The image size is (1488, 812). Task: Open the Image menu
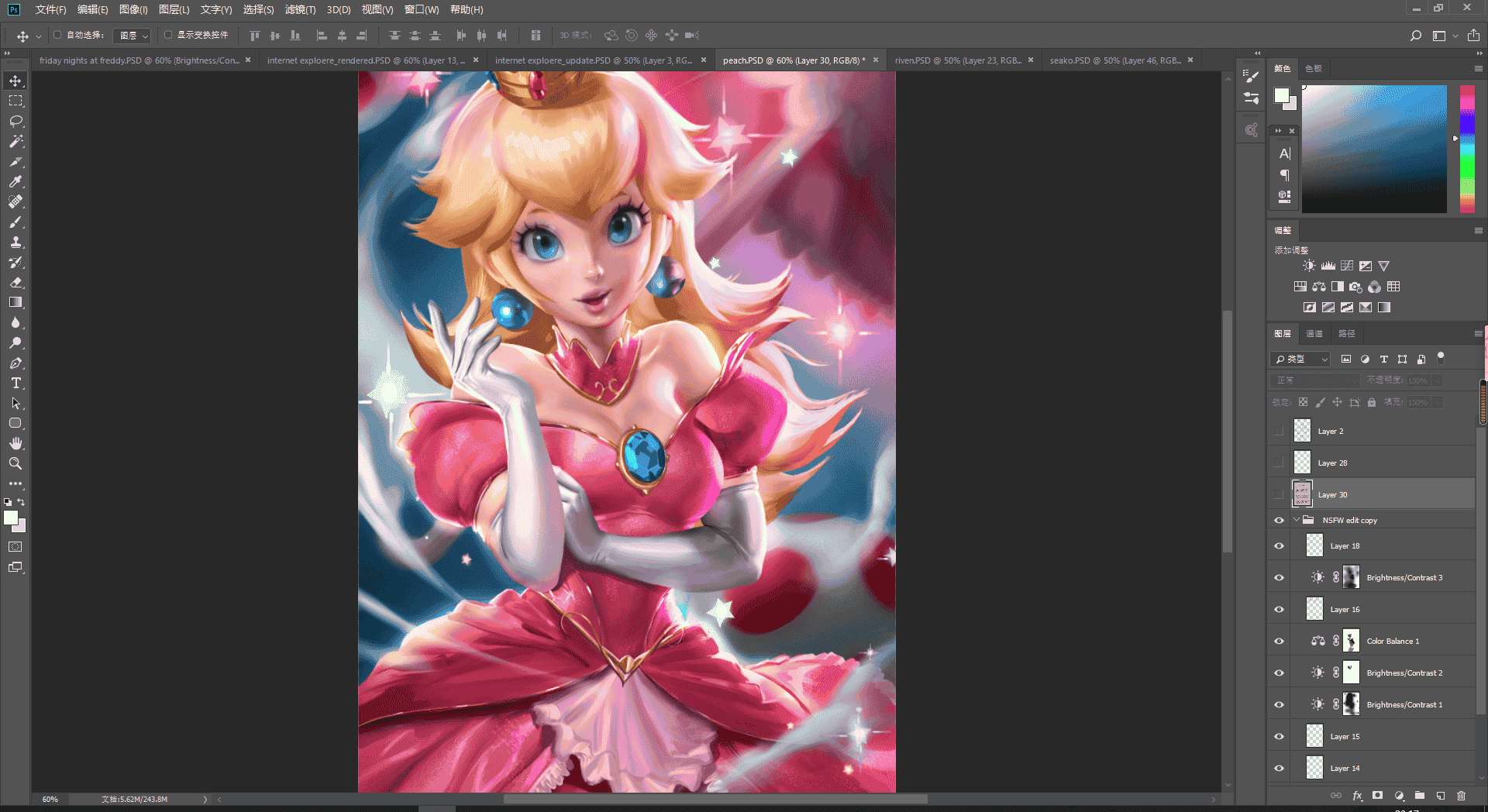(x=133, y=9)
